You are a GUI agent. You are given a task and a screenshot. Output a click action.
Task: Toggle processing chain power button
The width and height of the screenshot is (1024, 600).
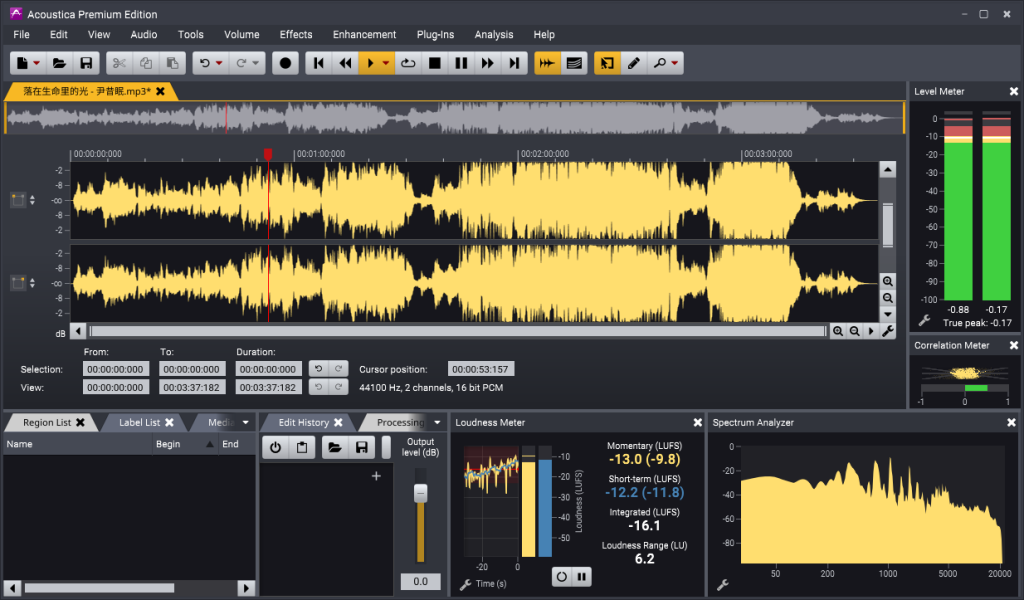click(x=276, y=448)
